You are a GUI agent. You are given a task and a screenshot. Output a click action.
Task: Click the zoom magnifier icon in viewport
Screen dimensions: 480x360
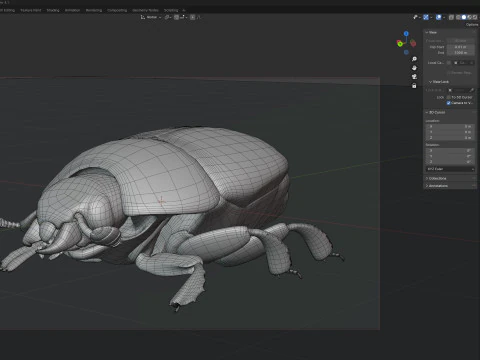click(414, 59)
